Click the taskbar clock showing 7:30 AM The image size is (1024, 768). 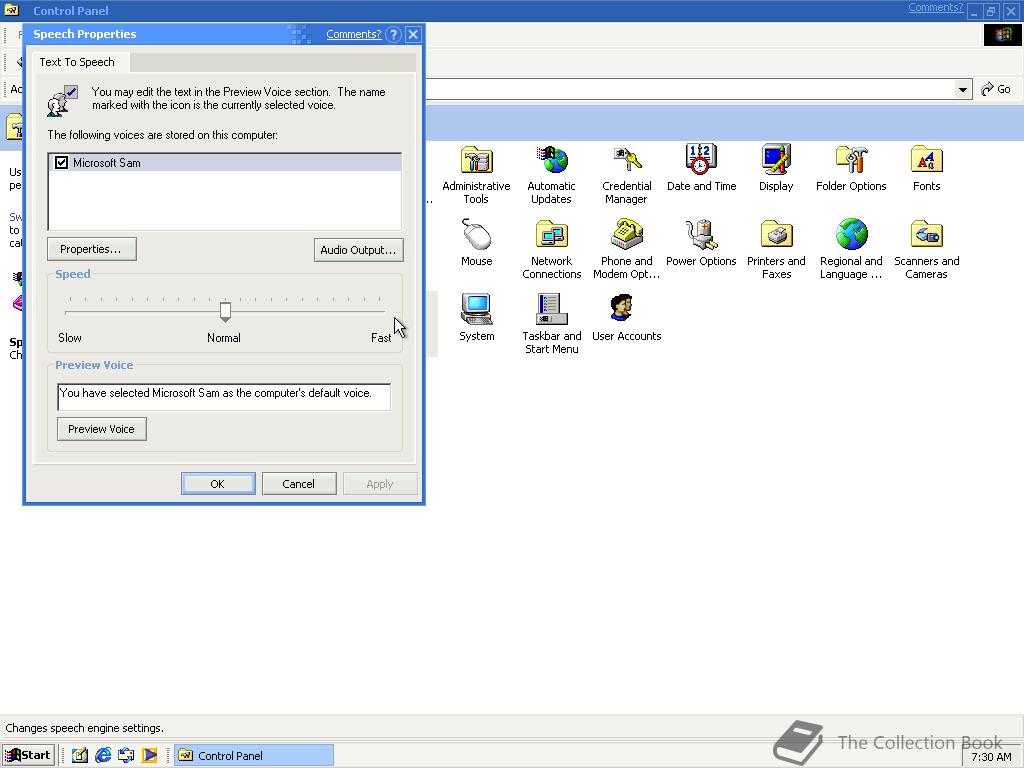pos(991,757)
